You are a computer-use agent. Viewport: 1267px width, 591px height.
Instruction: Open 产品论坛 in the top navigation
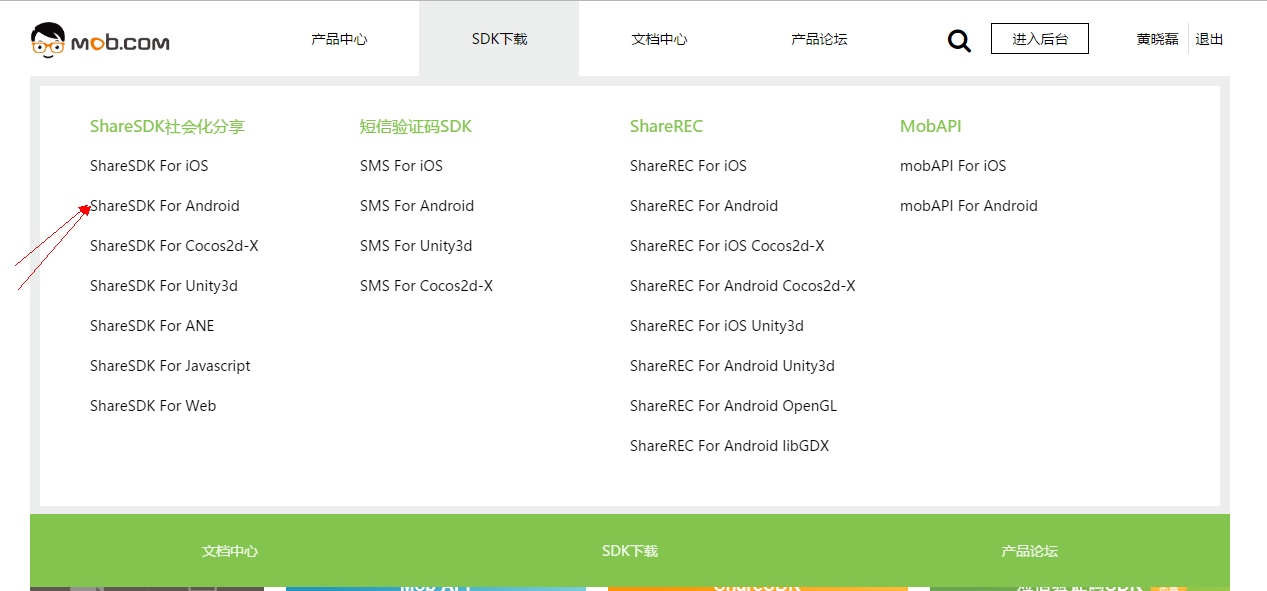[x=819, y=39]
